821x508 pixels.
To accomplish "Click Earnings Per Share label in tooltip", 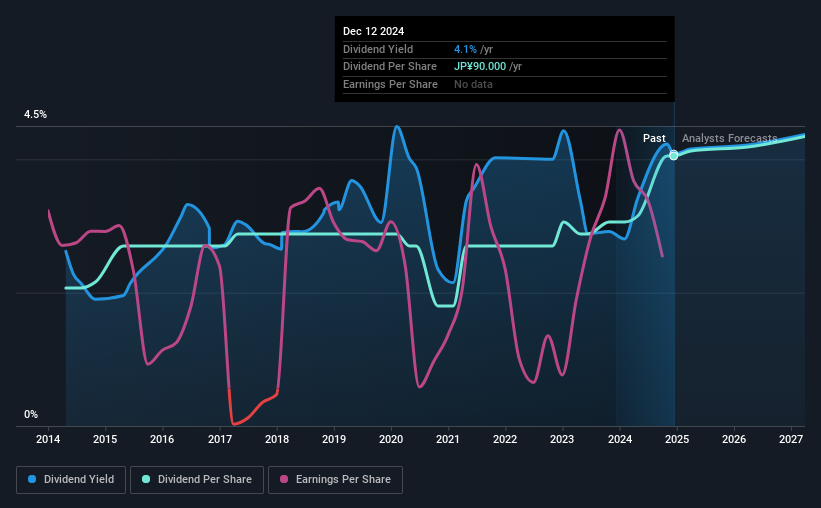I will click(x=390, y=84).
